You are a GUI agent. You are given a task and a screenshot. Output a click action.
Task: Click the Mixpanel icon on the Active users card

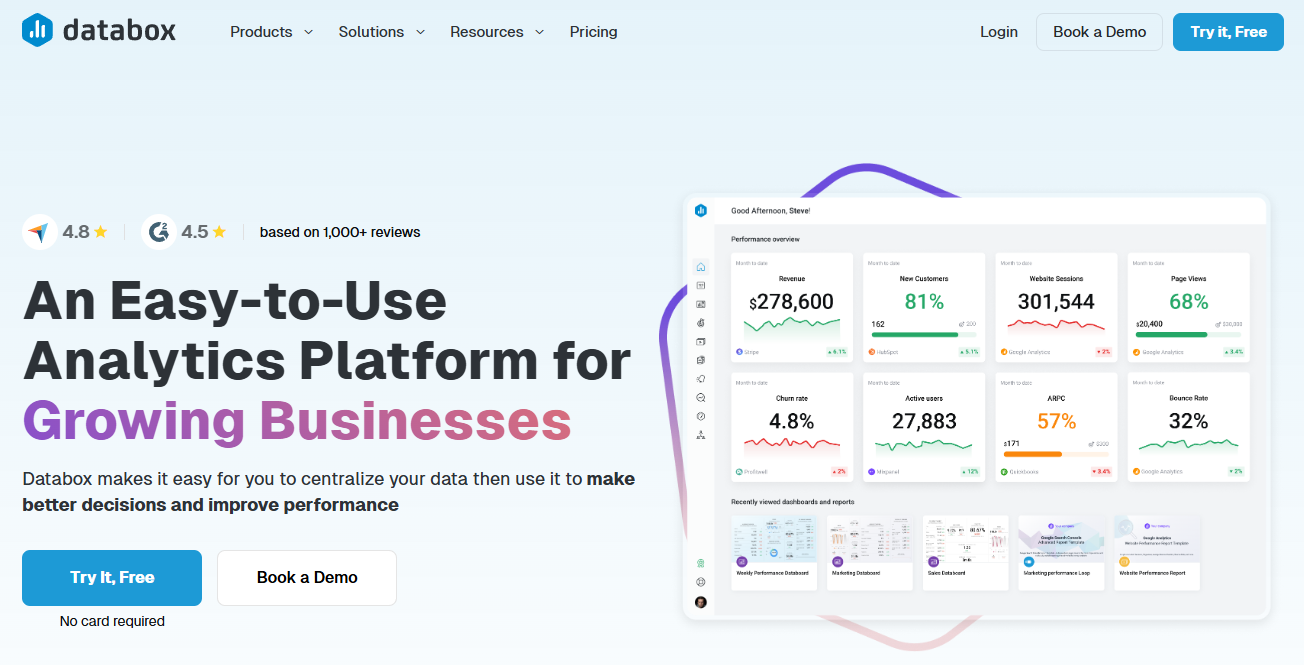point(871,471)
